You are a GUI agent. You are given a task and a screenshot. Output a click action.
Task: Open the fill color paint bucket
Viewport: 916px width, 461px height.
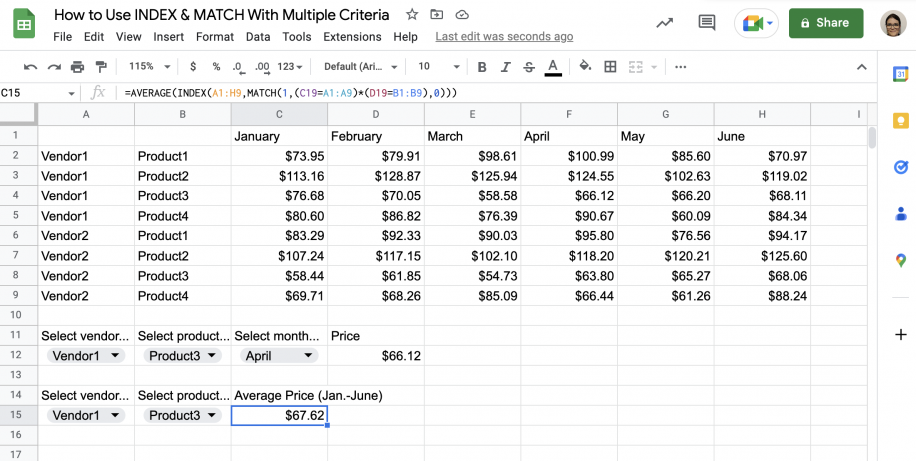tap(585, 66)
